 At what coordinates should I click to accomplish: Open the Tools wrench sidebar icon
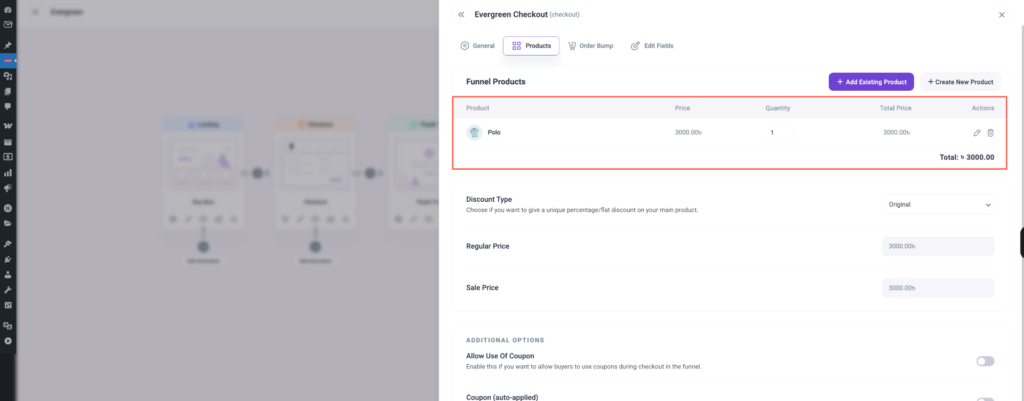tap(8, 289)
